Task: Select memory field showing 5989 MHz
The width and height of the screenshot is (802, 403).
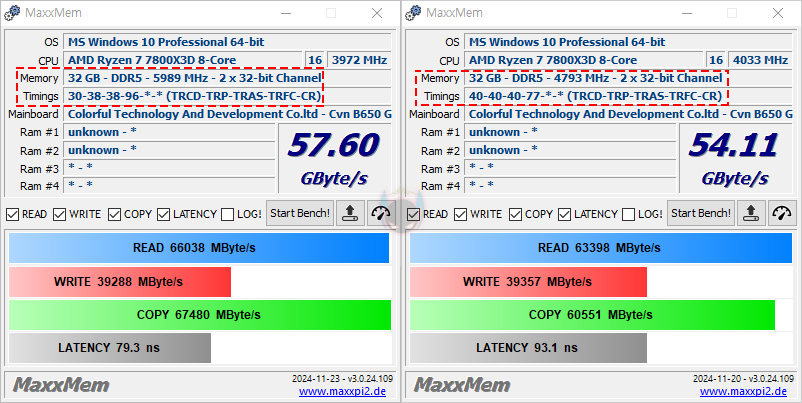Action: (x=227, y=78)
